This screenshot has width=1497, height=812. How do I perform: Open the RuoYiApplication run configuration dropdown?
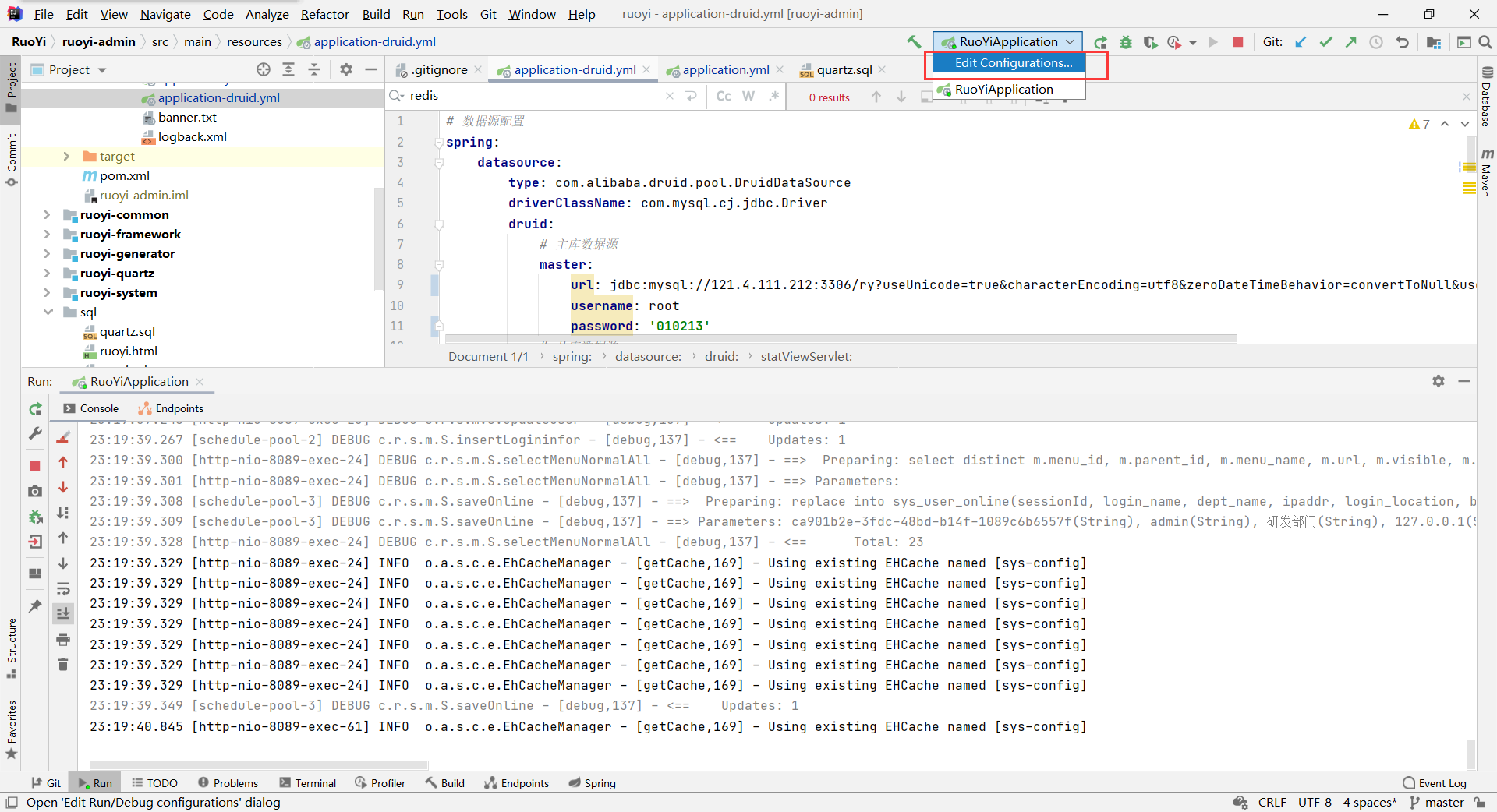point(1007,42)
